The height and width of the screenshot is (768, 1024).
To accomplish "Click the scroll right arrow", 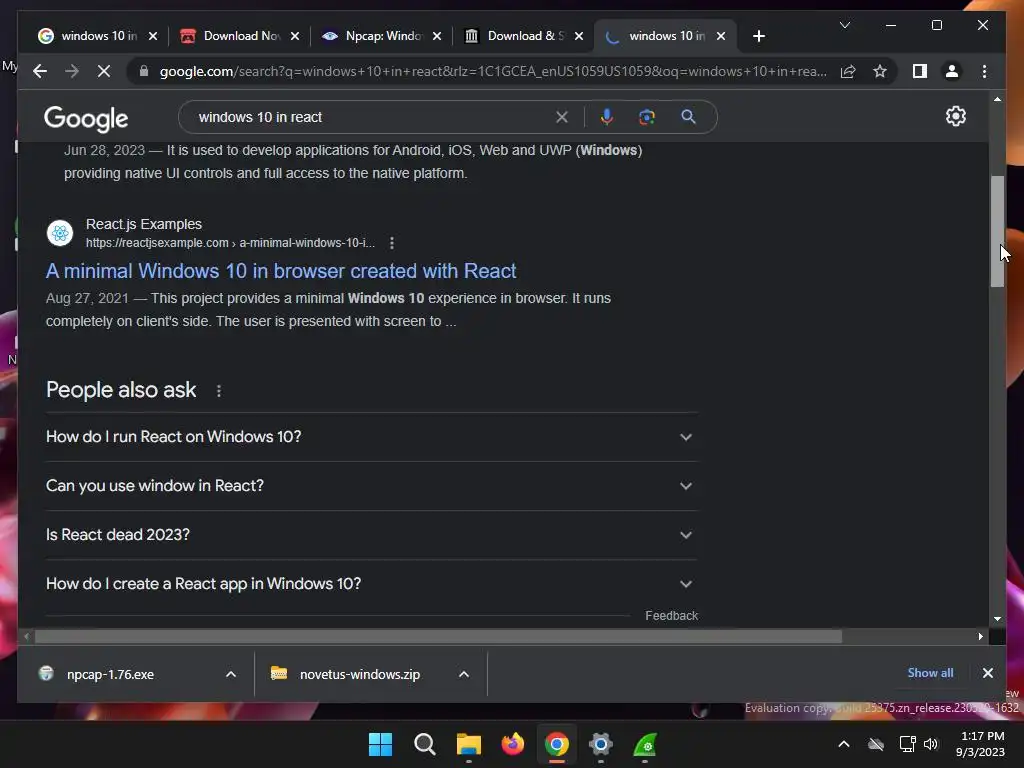I will click(980, 636).
